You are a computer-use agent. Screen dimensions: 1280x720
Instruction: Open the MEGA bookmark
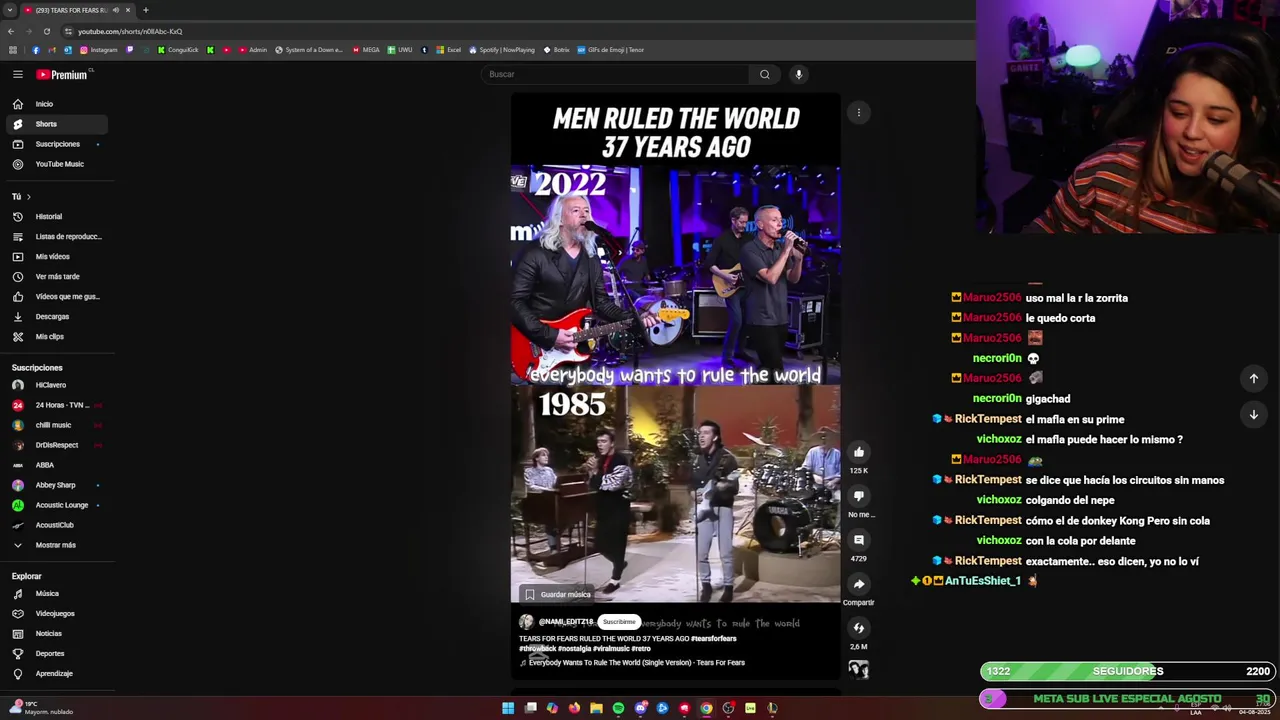click(366, 50)
